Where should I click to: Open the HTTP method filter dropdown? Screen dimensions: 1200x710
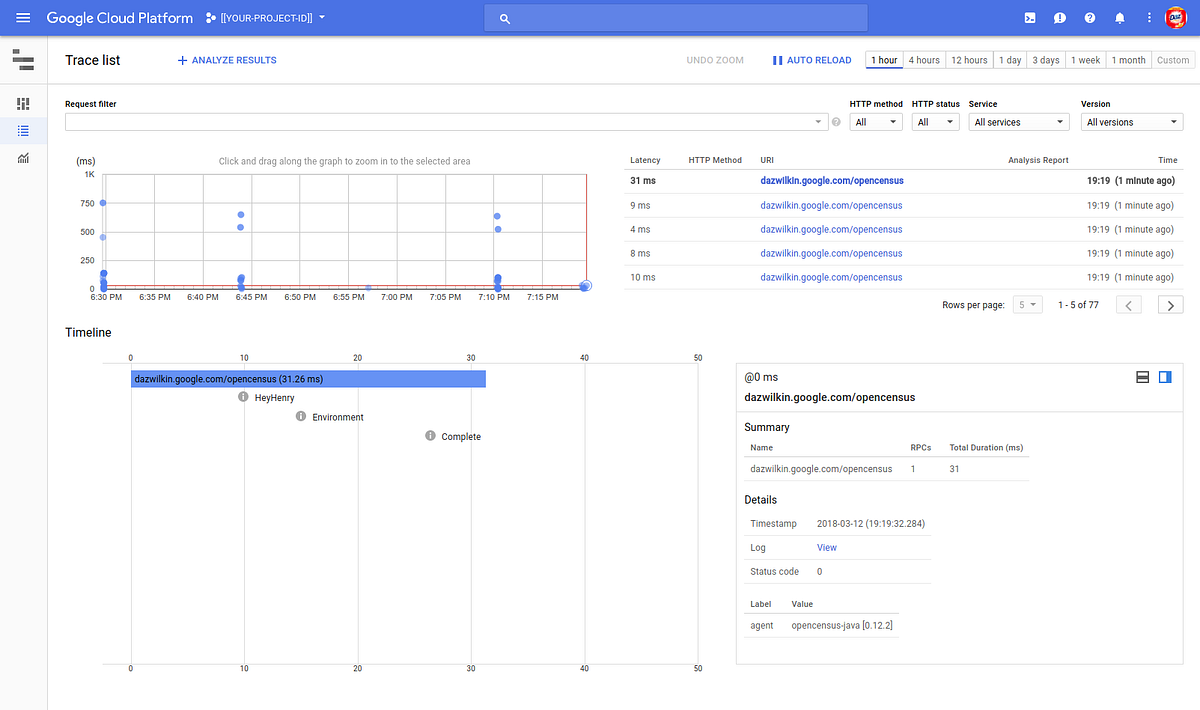(876, 121)
